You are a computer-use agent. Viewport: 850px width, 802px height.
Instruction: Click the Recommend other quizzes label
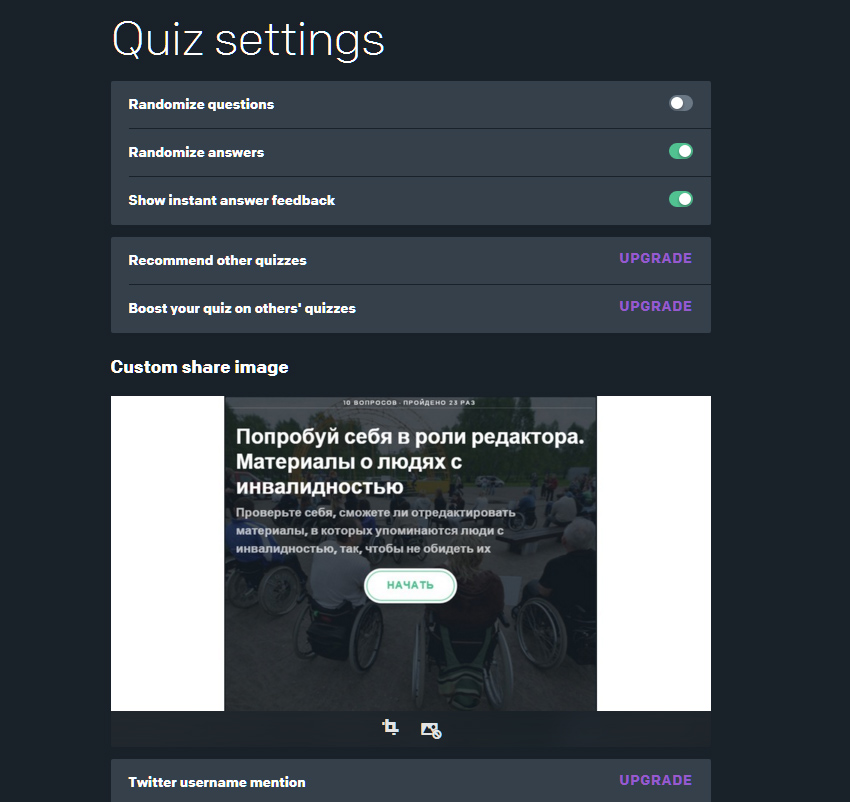coord(217,260)
